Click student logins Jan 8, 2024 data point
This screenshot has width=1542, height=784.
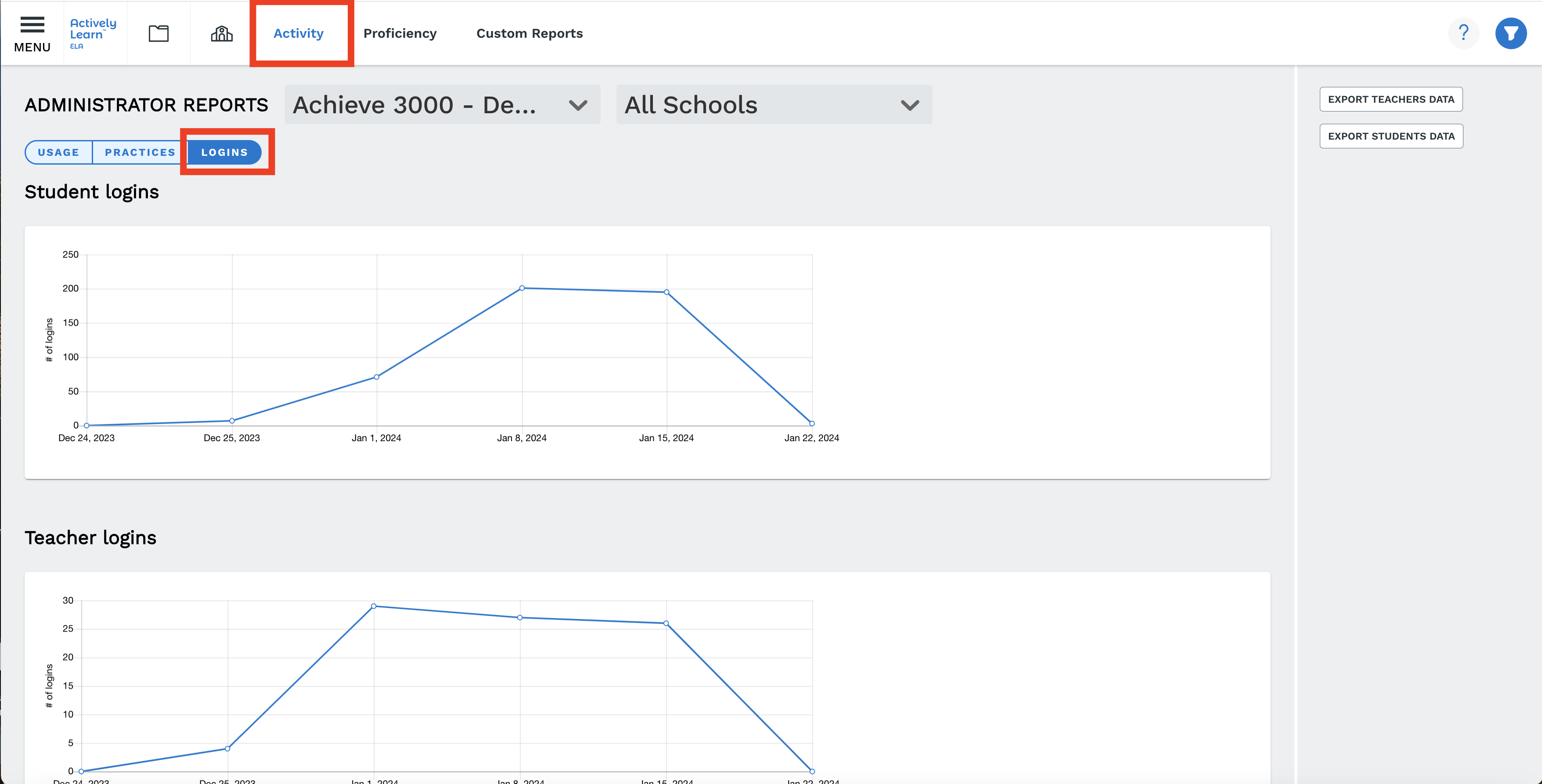tap(522, 288)
